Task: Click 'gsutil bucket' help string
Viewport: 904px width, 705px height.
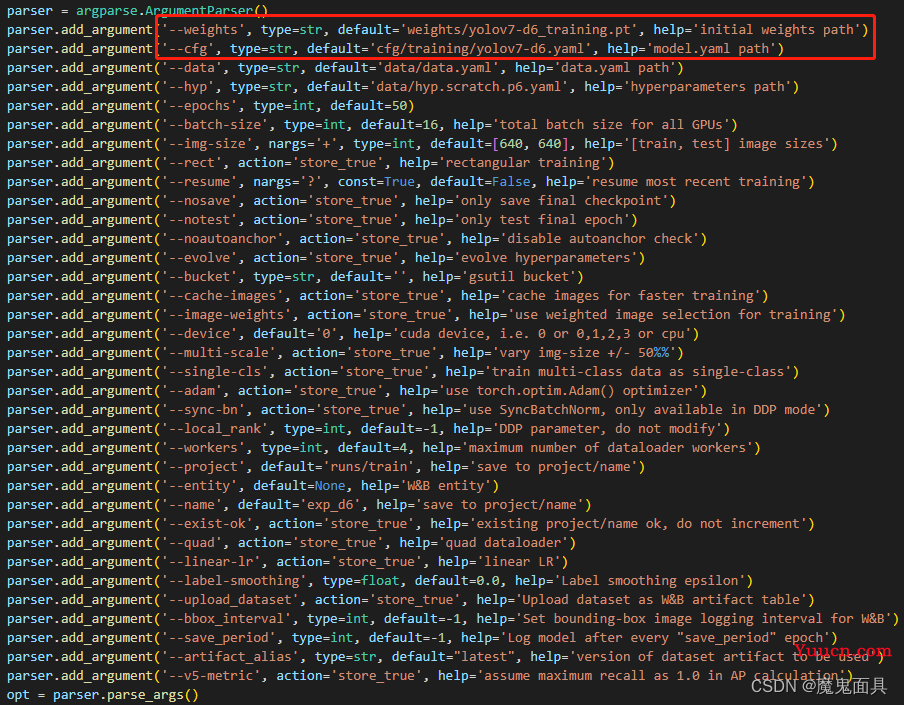Action: pos(519,277)
